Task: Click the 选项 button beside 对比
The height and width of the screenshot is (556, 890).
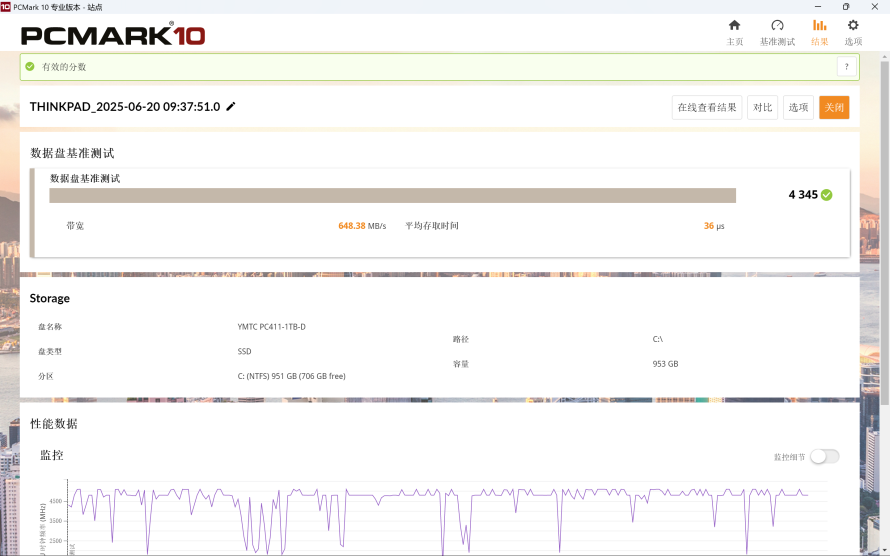Action: [798, 107]
